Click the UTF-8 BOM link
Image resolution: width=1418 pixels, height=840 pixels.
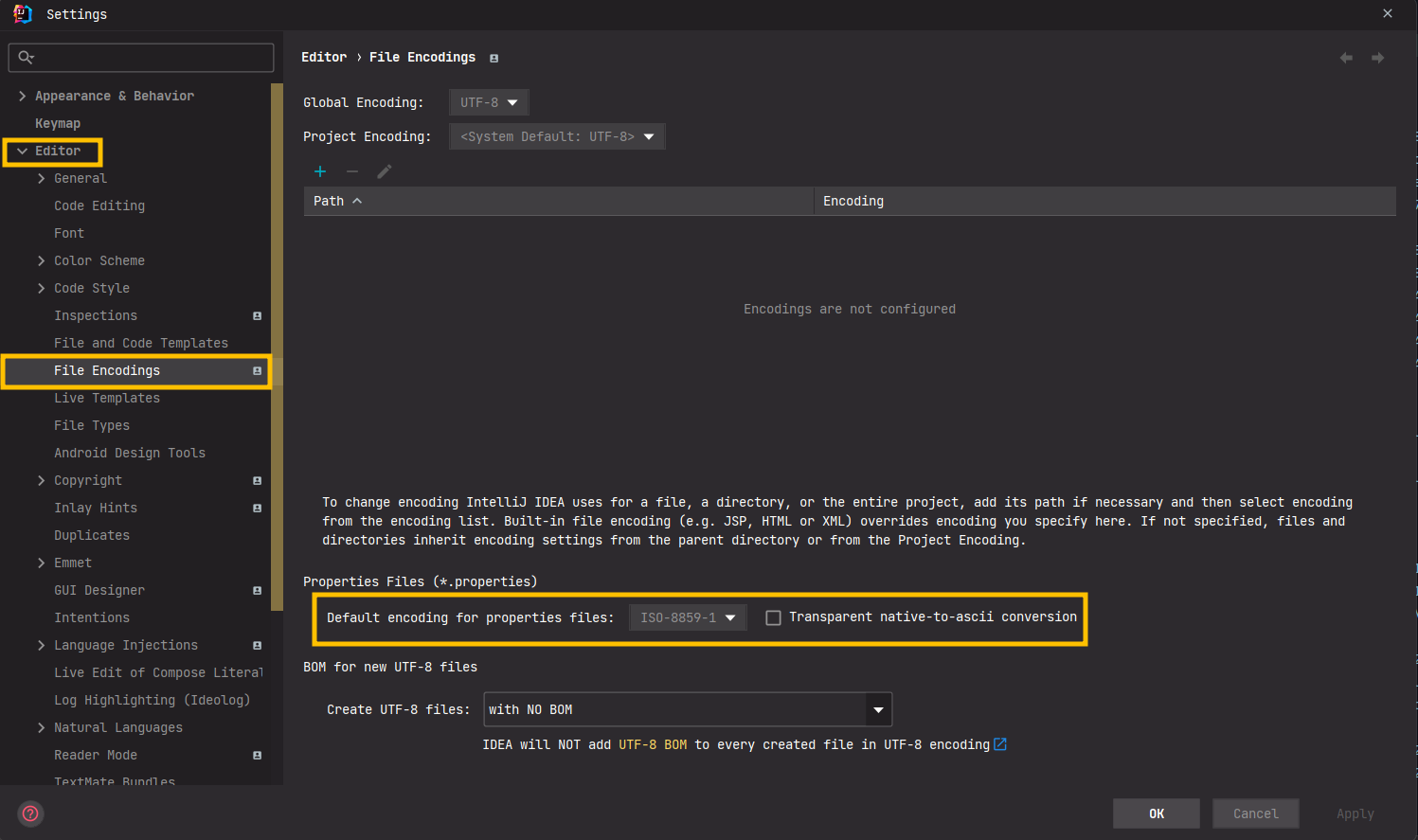click(x=653, y=744)
